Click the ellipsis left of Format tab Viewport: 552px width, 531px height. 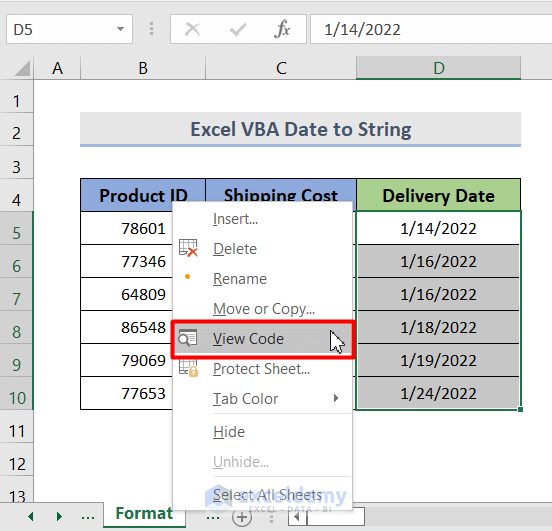point(88,517)
